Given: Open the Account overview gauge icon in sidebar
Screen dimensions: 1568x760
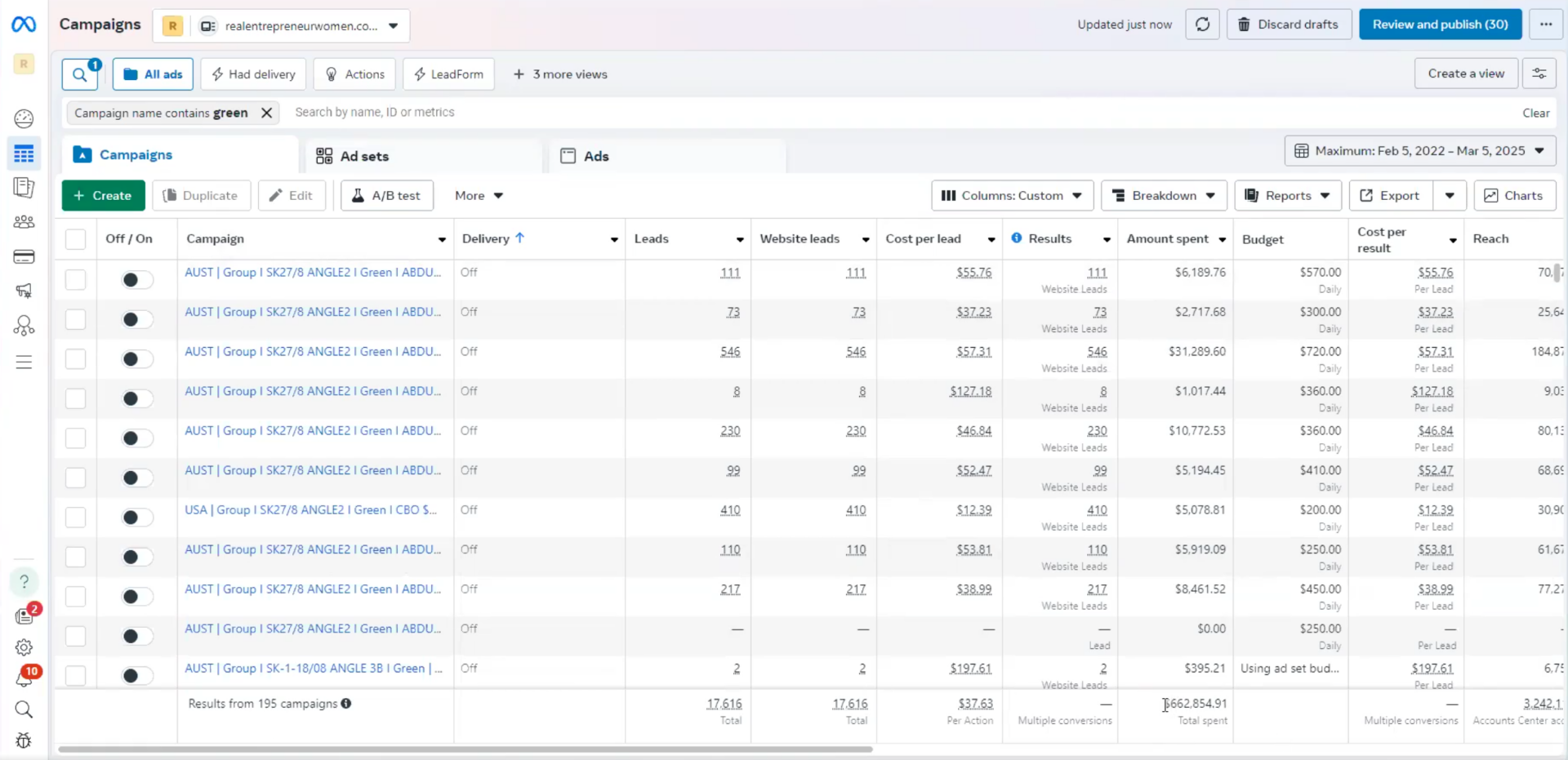Looking at the screenshot, I should (24, 118).
